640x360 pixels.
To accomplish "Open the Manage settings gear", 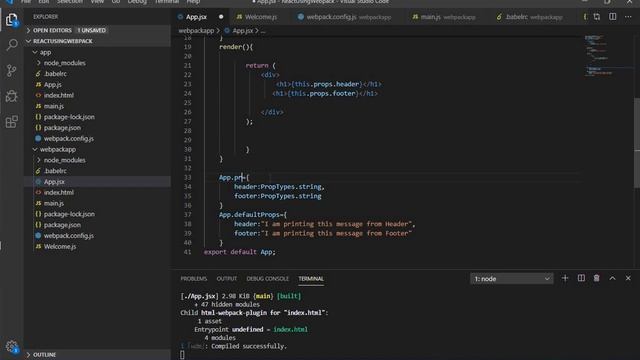I will (x=11, y=347).
